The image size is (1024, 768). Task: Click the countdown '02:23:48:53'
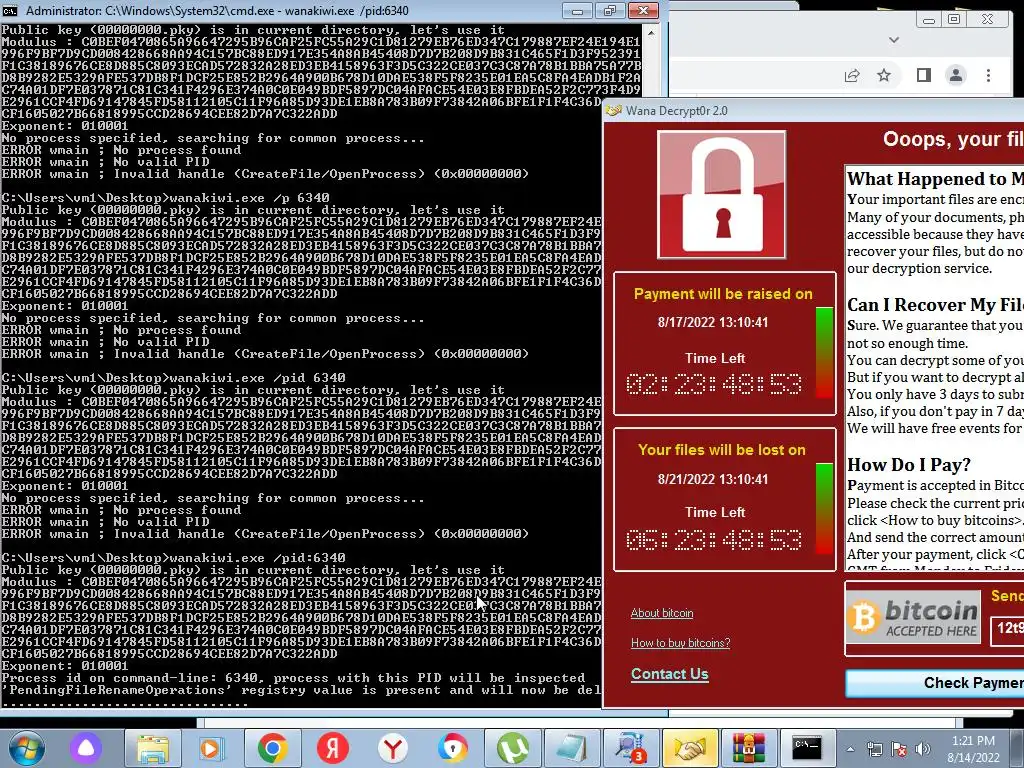click(x=714, y=384)
